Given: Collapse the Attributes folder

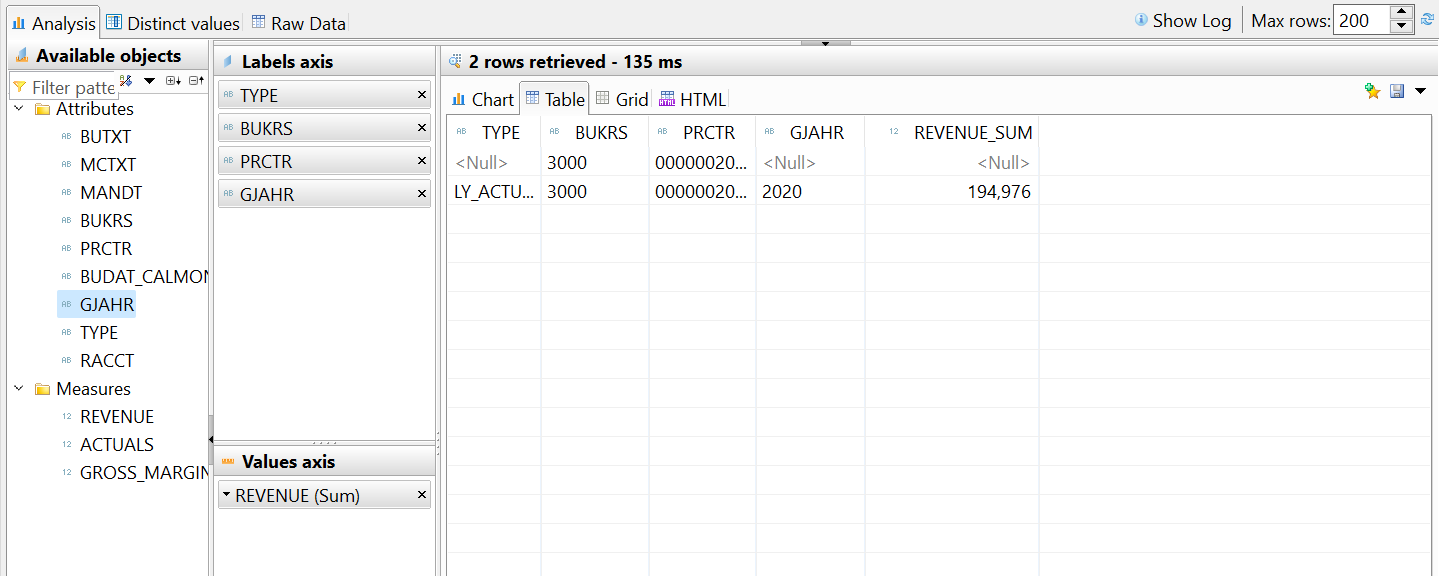Looking at the screenshot, I should coord(19,109).
